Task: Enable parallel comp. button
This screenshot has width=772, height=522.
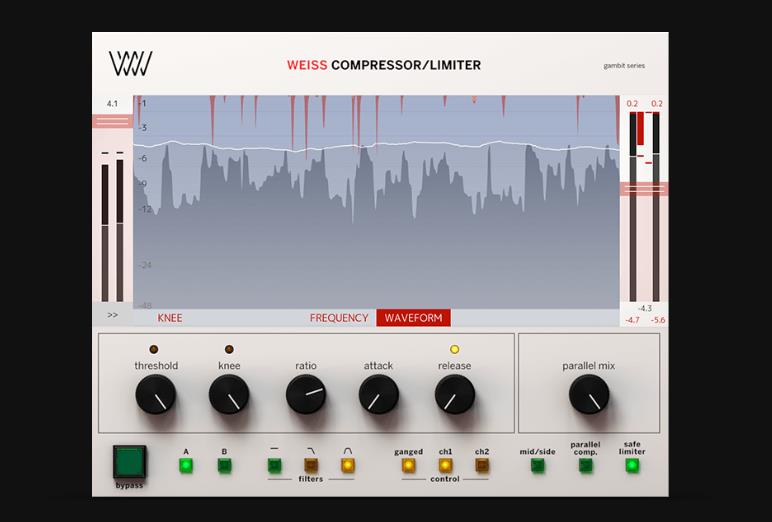Action: [585, 465]
